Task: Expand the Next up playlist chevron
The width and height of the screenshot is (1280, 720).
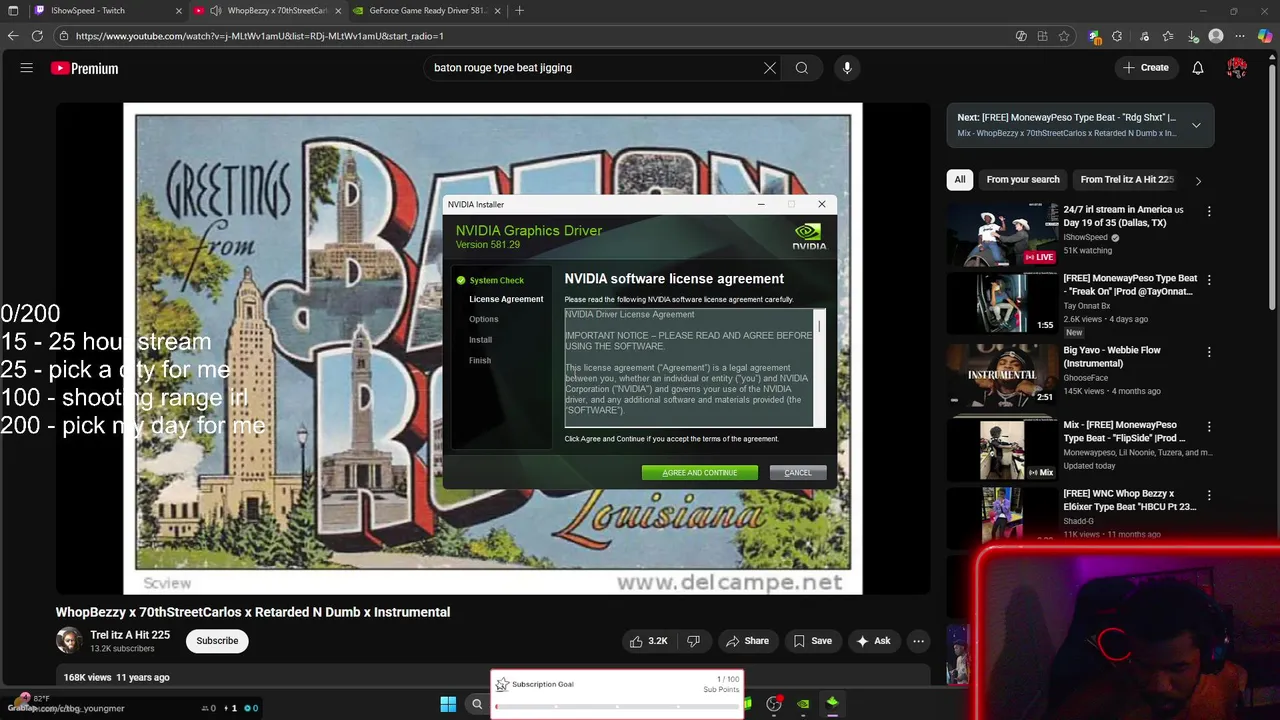Action: click(1196, 125)
